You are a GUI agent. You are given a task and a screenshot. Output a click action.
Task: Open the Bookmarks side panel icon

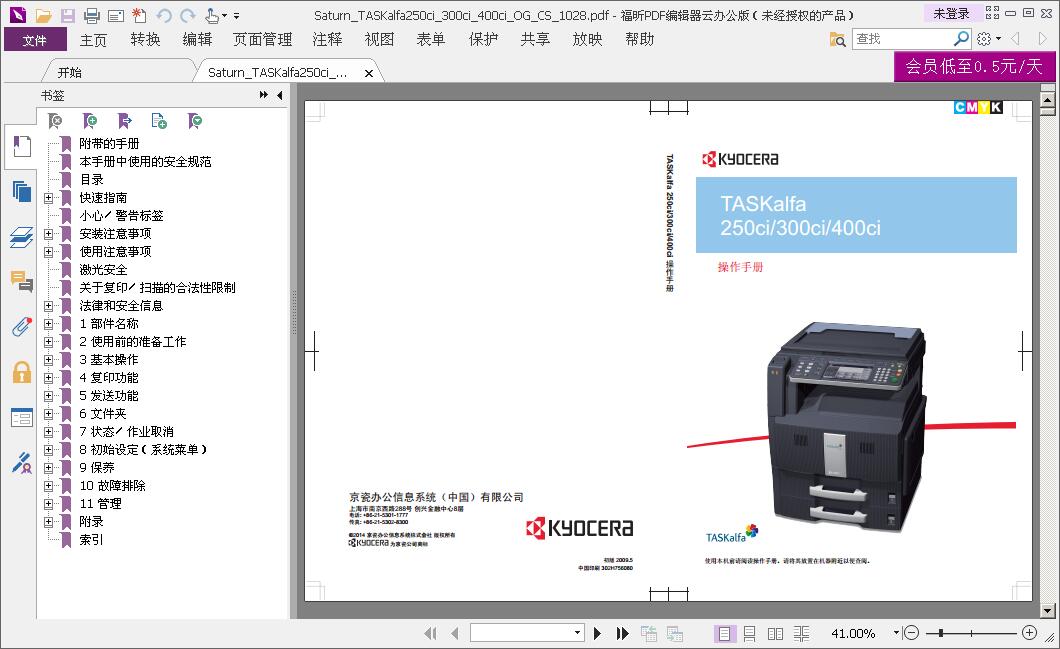[x=22, y=146]
